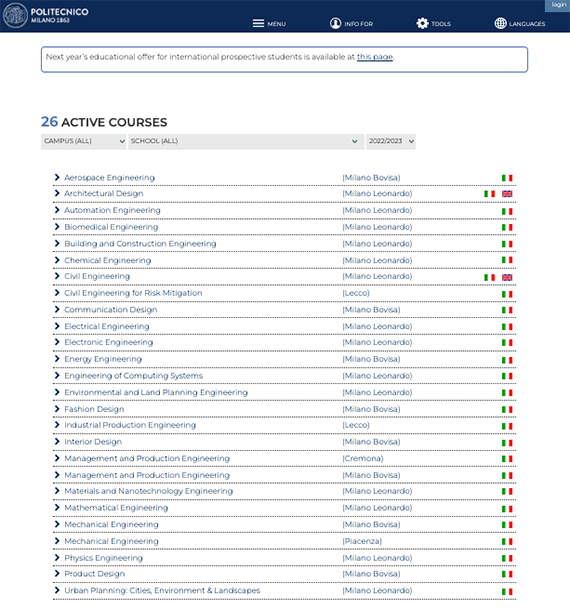Click the login tab at top right
The width and height of the screenshot is (570, 609).
click(558, 5)
